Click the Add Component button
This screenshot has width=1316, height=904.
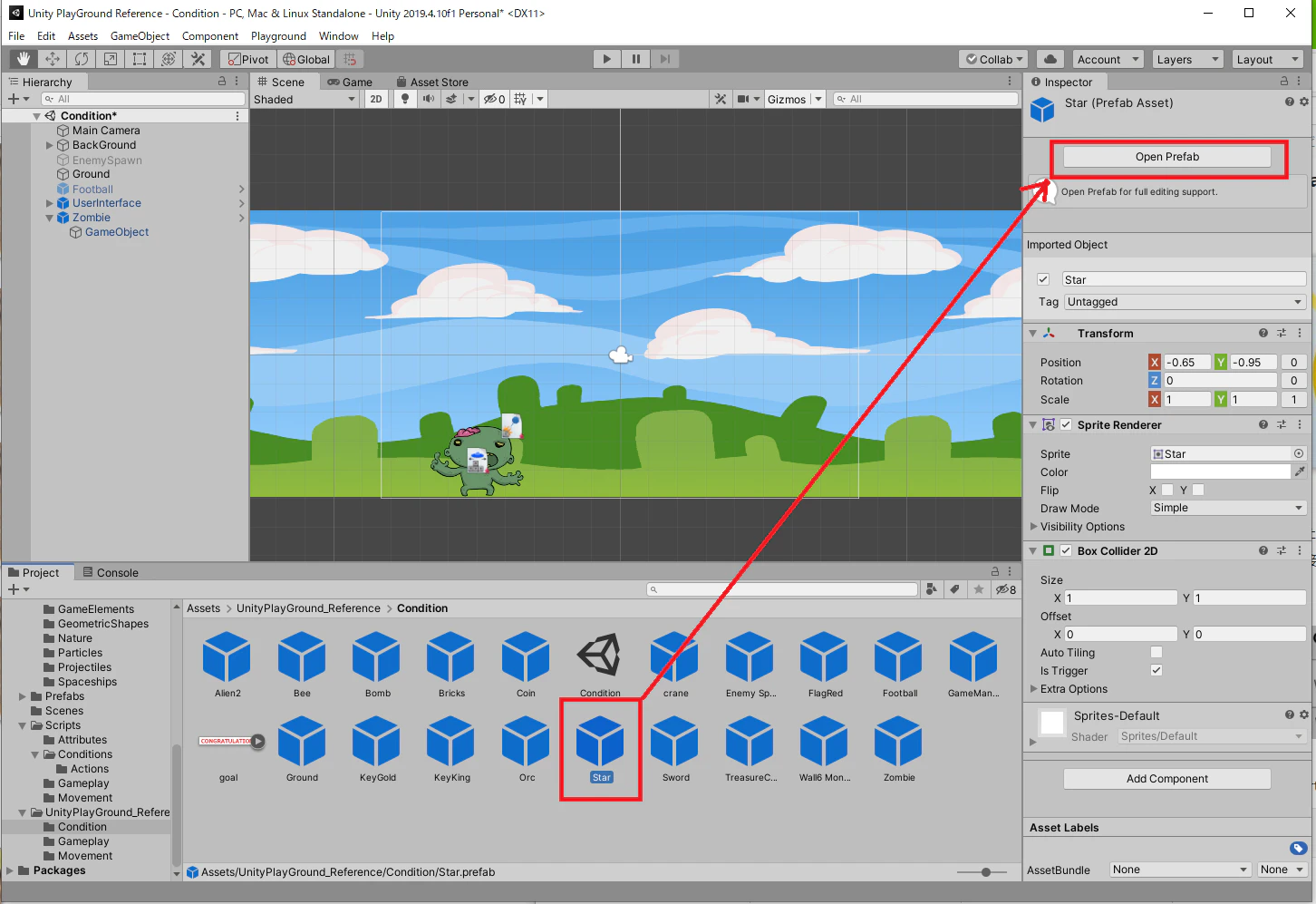click(x=1167, y=779)
